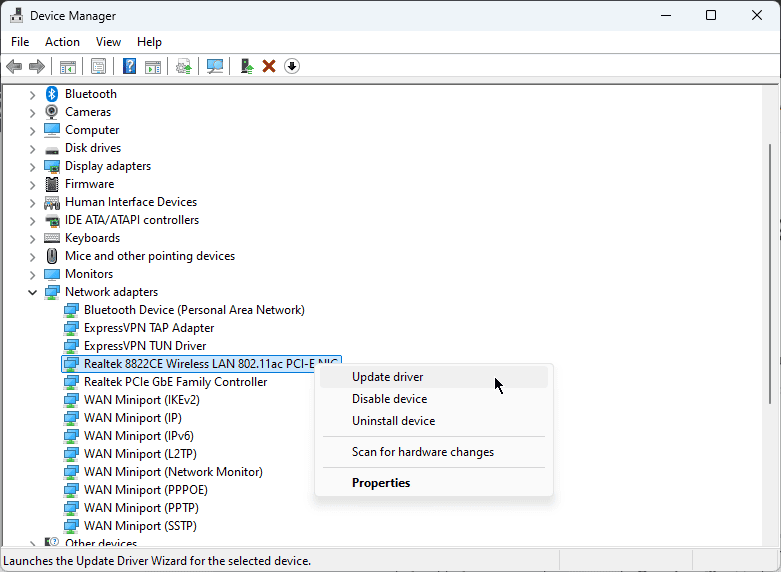Click the WAN Miniport (IKEv2) device icon
Image resolution: width=781 pixels, height=572 pixels.
[71, 400]
